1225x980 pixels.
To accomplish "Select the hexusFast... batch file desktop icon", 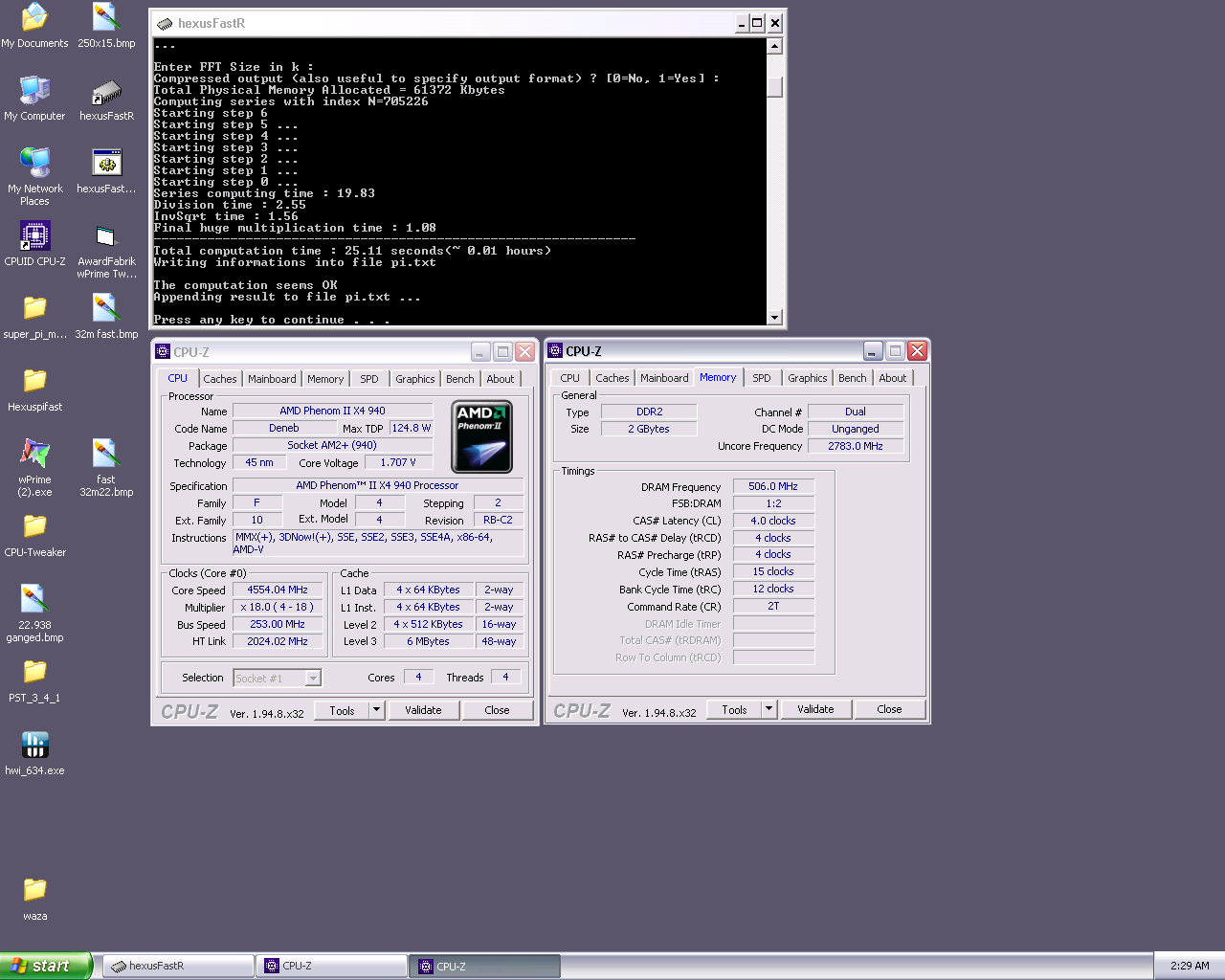I will tap(106, 171).
